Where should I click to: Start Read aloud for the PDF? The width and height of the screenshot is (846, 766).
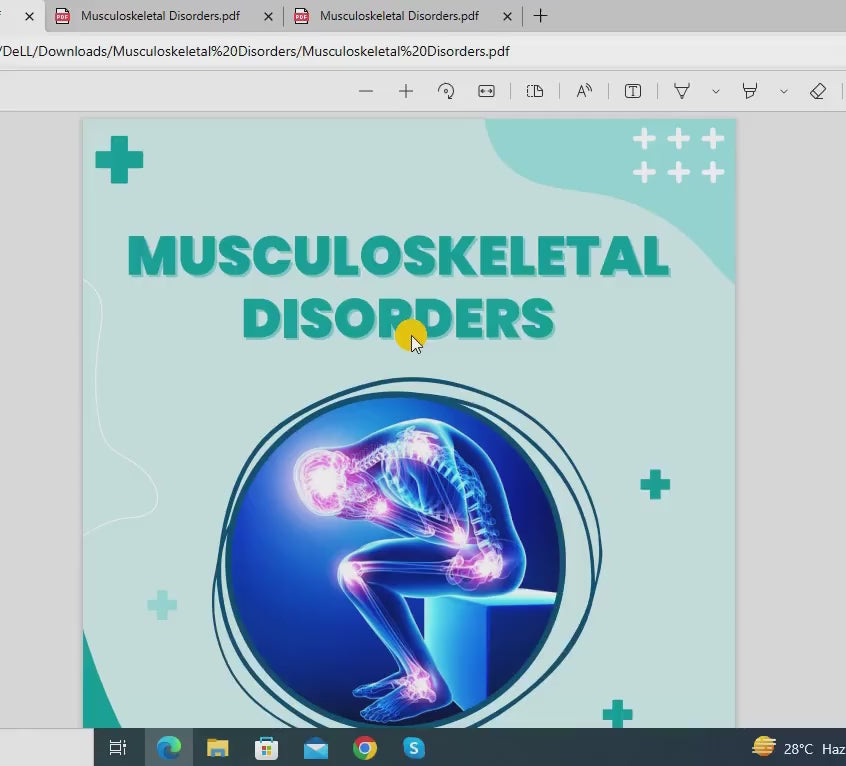(584, 91)
